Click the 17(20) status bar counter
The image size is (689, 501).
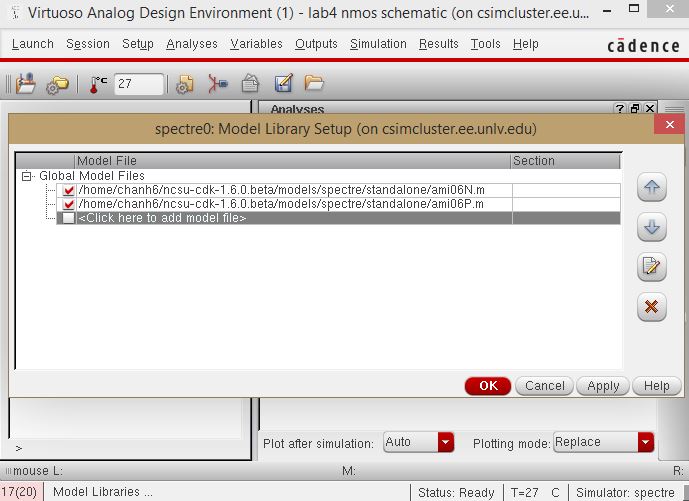click(19, 492)
